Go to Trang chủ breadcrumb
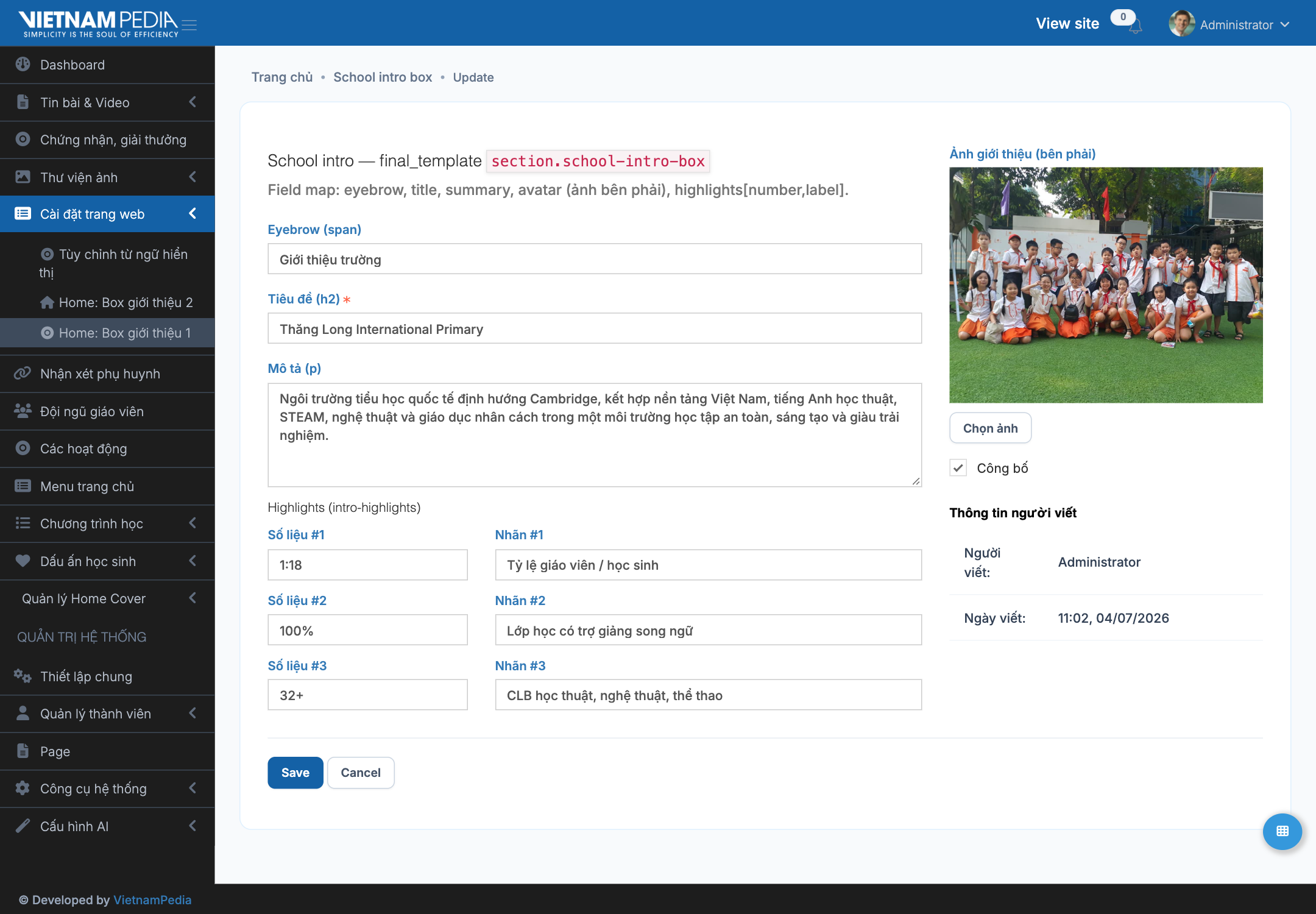Viewport: 1316px width, 914px height. point(282,77)
